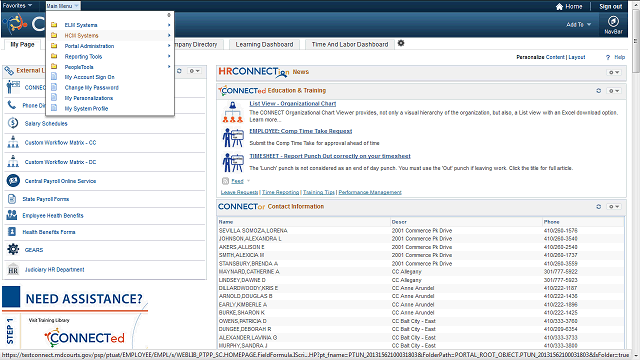
Task: Click the RSS Feed icon
Action: coord(225,181)
